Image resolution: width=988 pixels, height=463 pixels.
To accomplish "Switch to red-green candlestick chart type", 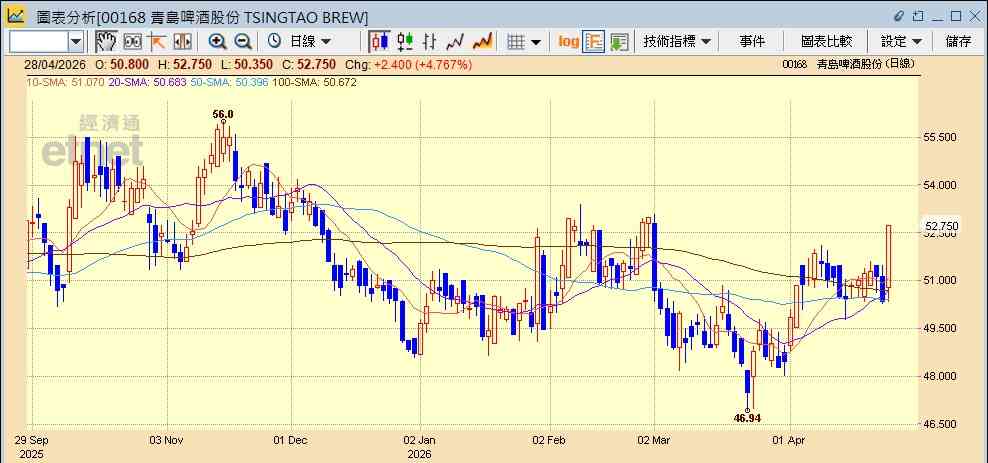I will [x=405, y=42].
